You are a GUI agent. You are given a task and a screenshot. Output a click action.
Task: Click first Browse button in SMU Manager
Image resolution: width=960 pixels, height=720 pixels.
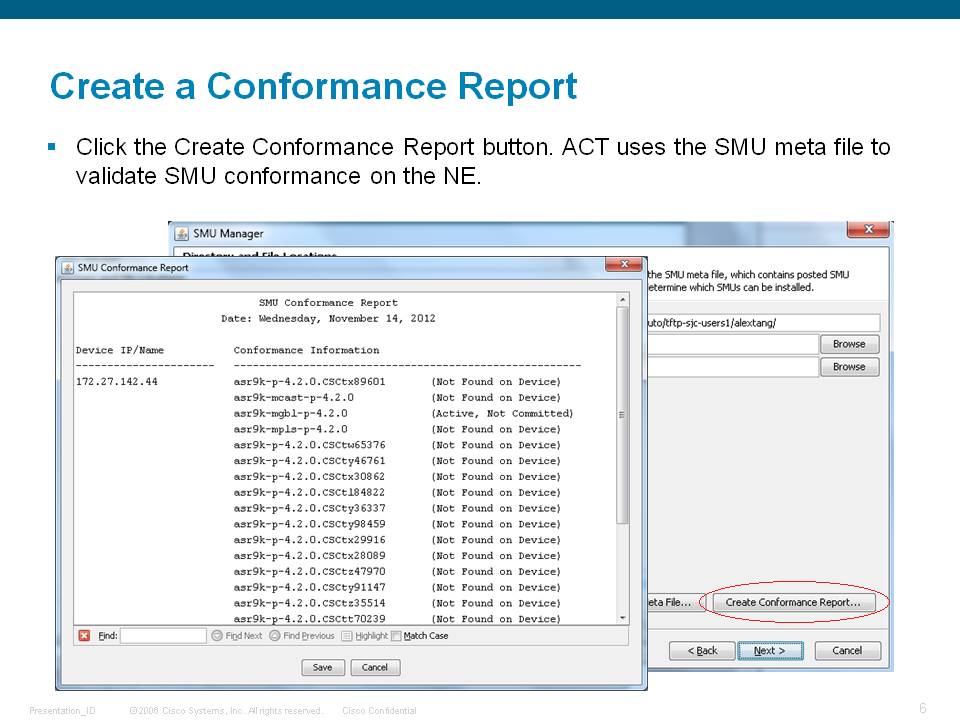[849, 344]
